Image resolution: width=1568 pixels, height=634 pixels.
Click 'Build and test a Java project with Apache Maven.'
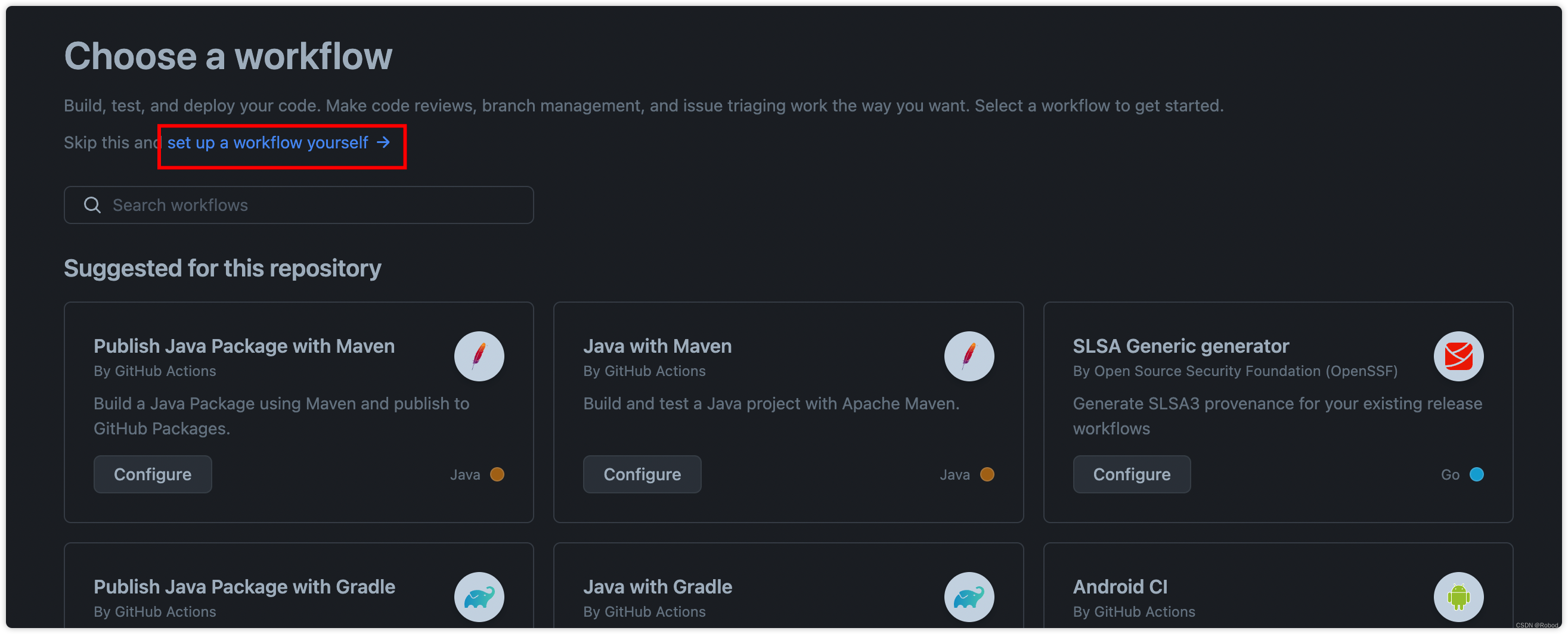[771, 403]
